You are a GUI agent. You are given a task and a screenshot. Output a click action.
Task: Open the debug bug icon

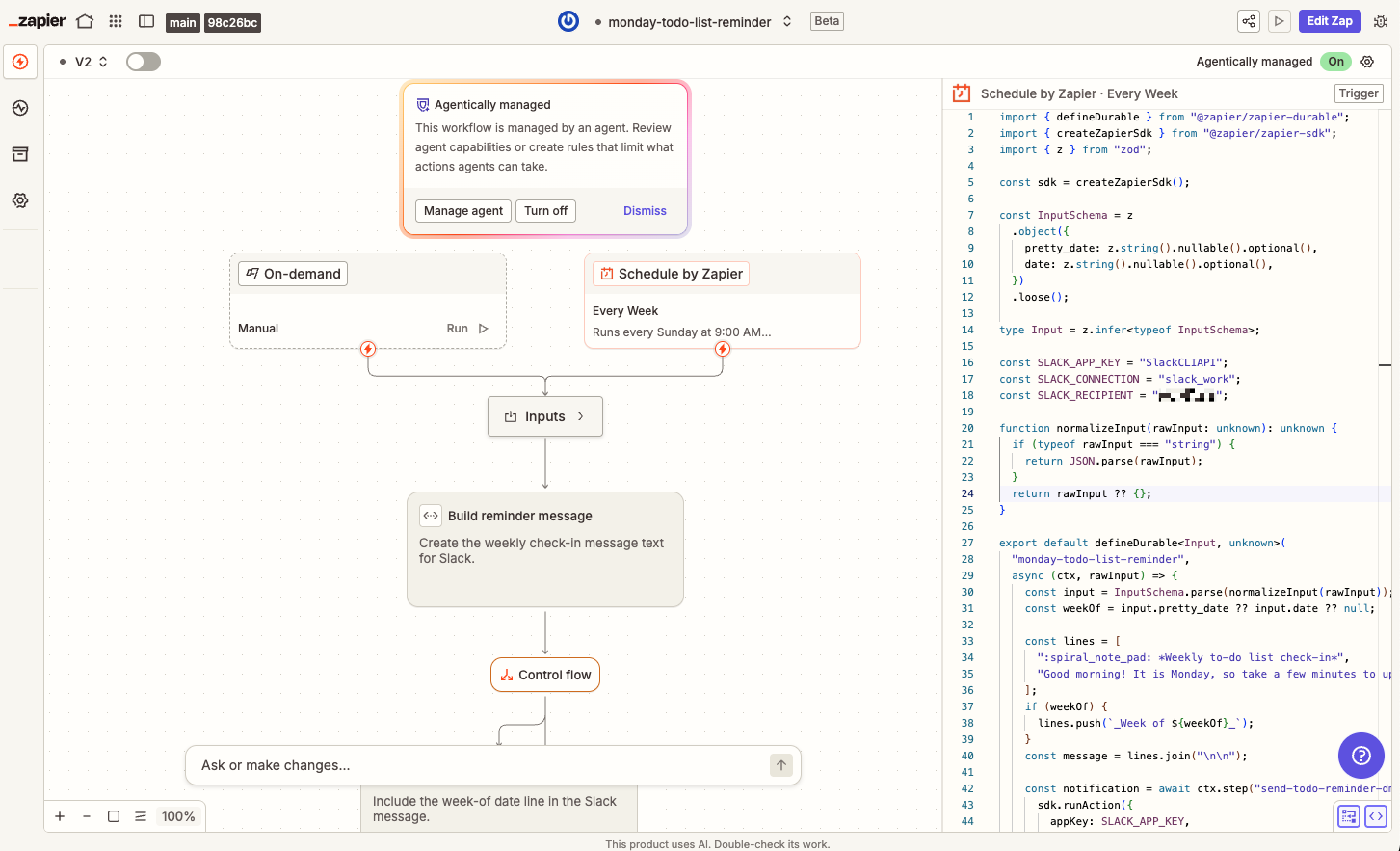point(1381,21)
